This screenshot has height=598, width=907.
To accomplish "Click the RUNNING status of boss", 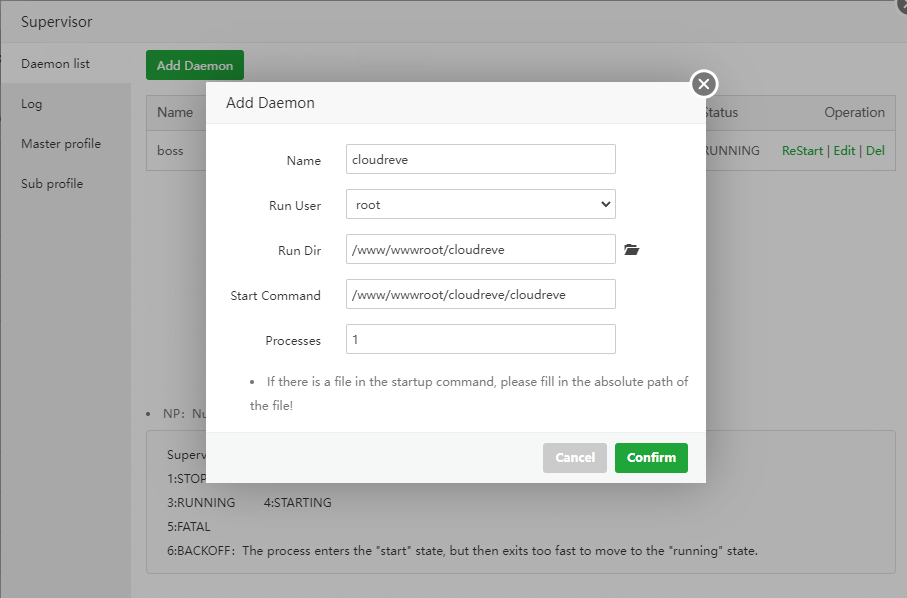I will pos(732,151).
